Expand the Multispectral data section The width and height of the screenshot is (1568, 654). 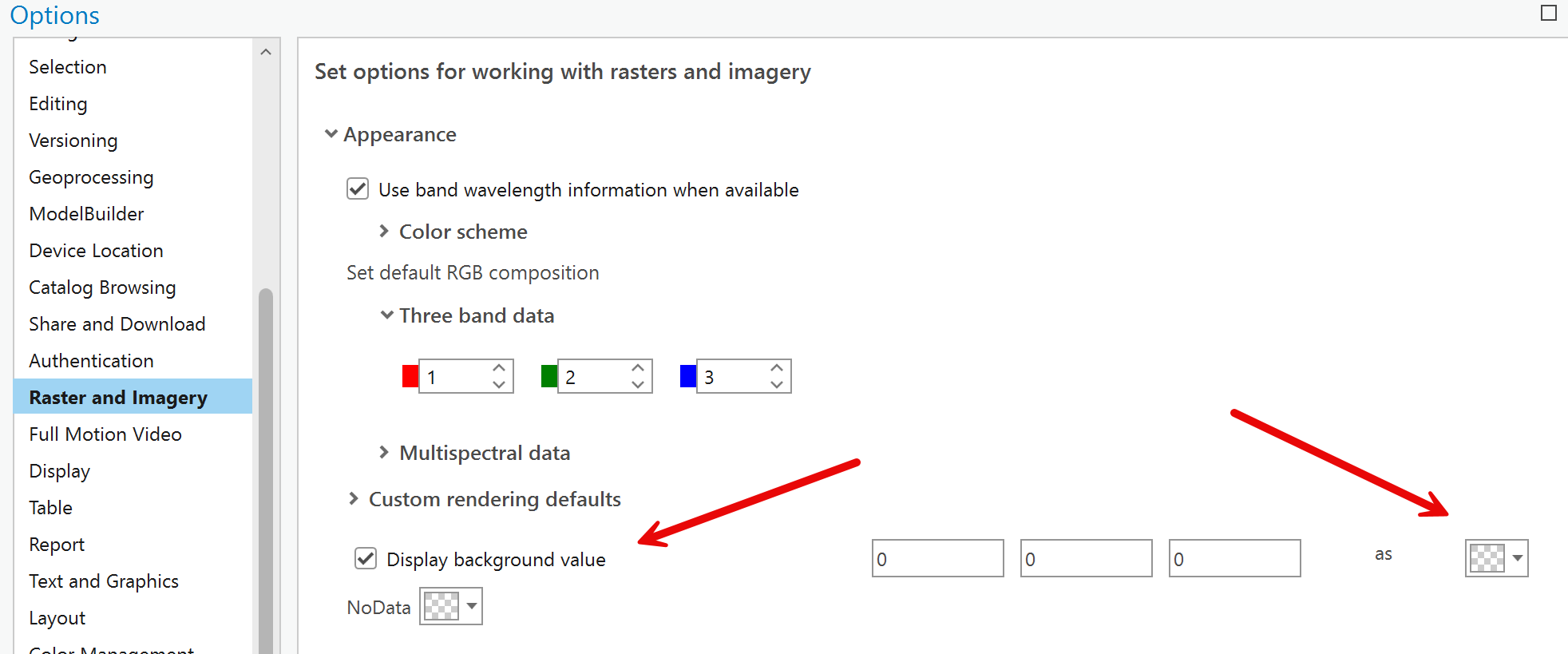pyautogui.click(x=384, y=452)
